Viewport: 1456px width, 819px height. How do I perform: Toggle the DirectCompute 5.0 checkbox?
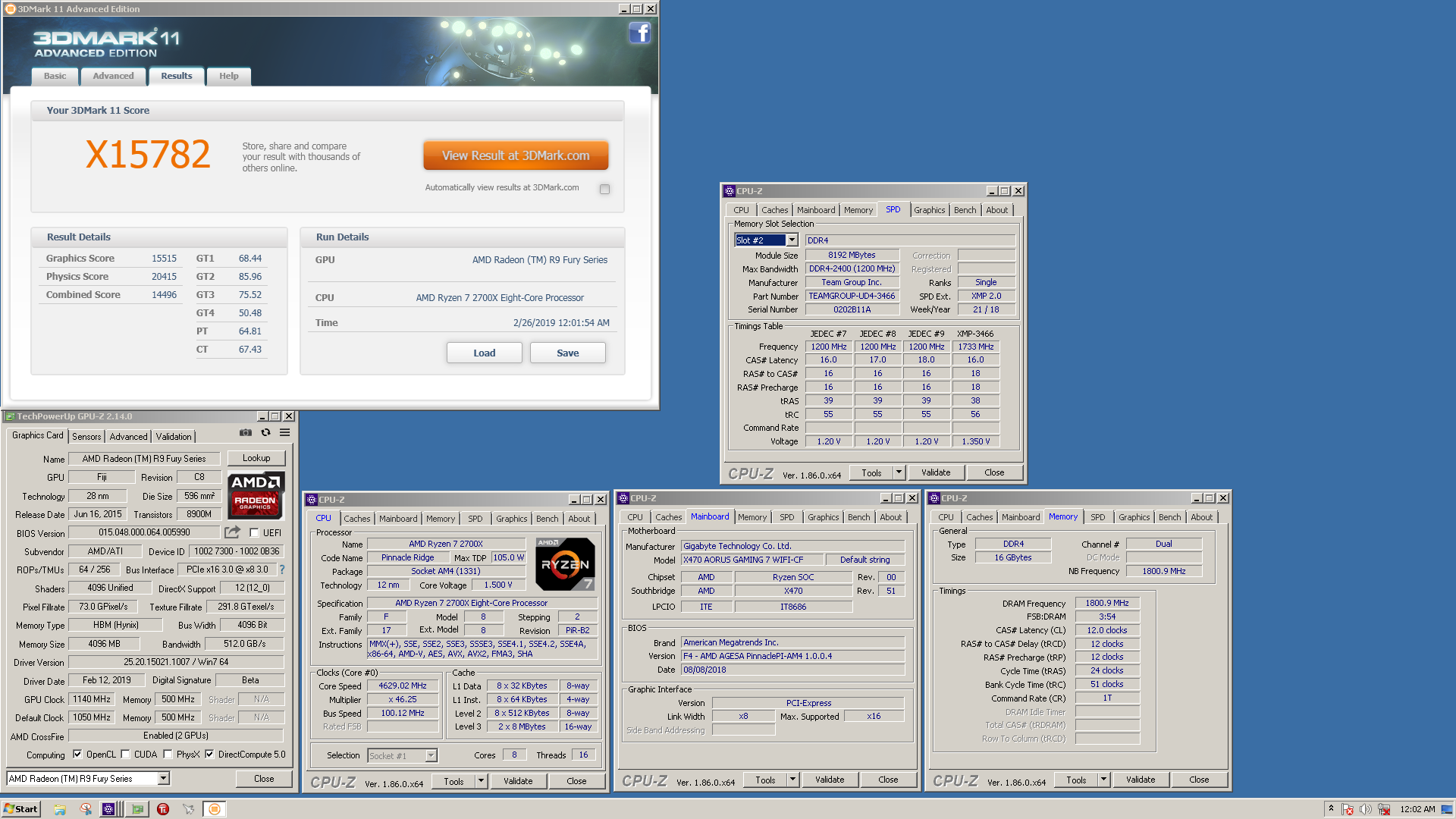[x=209, y=755]
